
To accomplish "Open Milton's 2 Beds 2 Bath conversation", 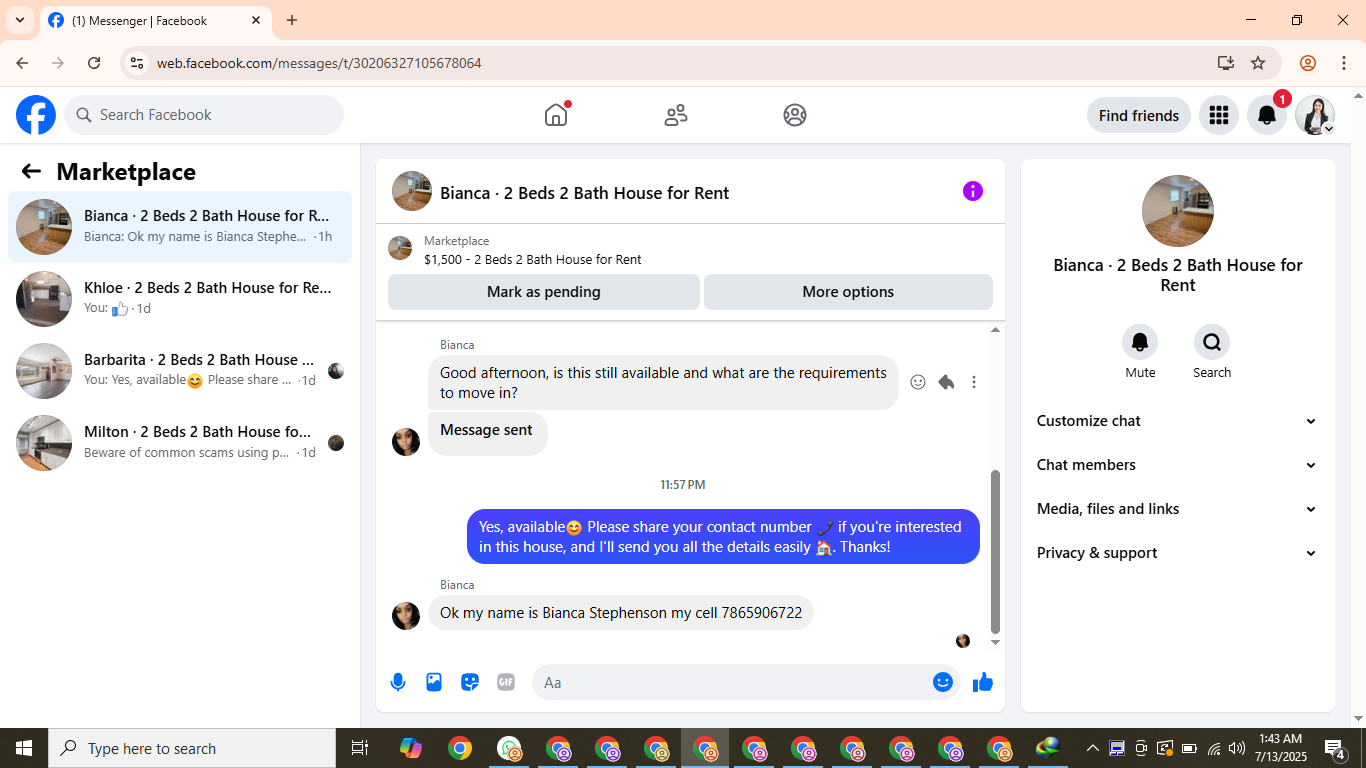I will pyautogui.click(x=180, y=443).
